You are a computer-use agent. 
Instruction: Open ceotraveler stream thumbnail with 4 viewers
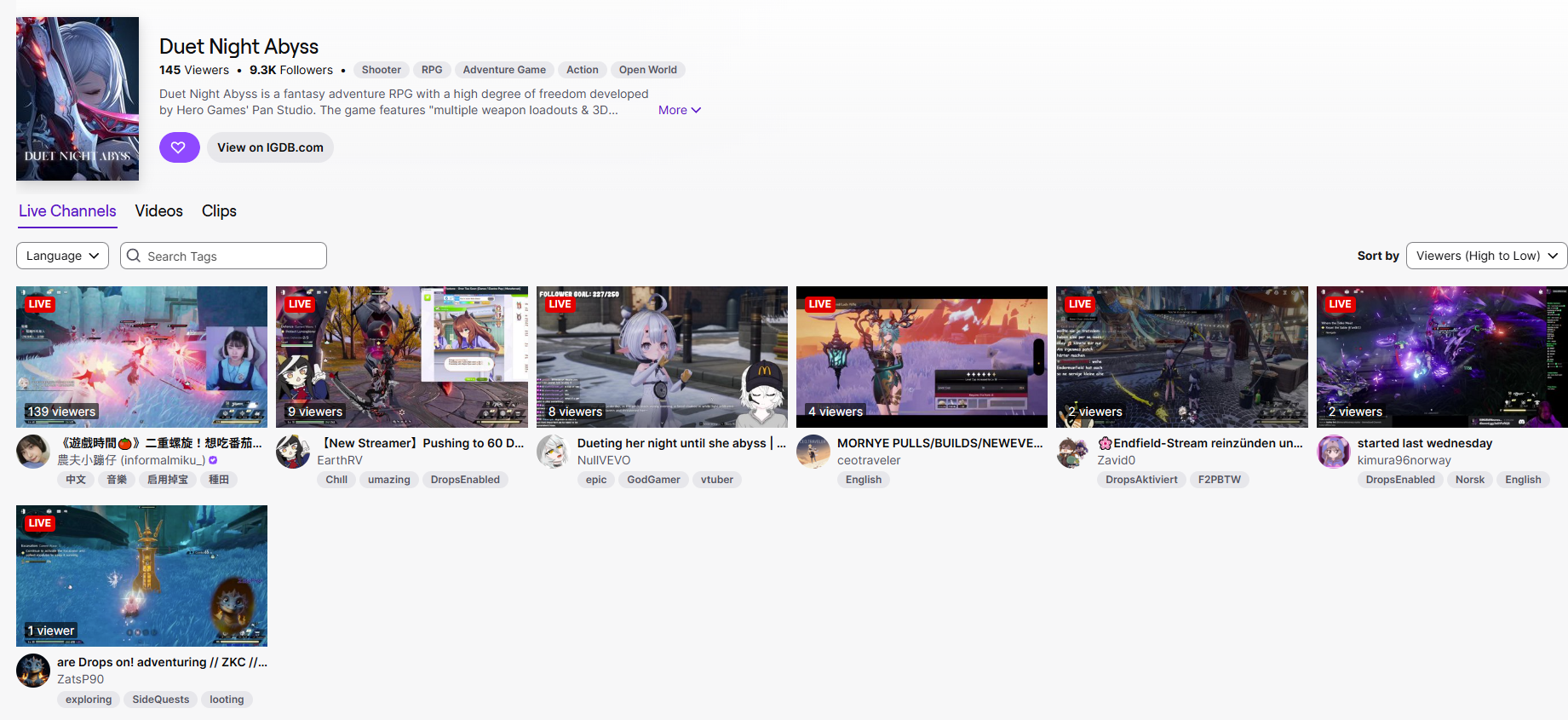pyautogui.click(x=922, y=357)
